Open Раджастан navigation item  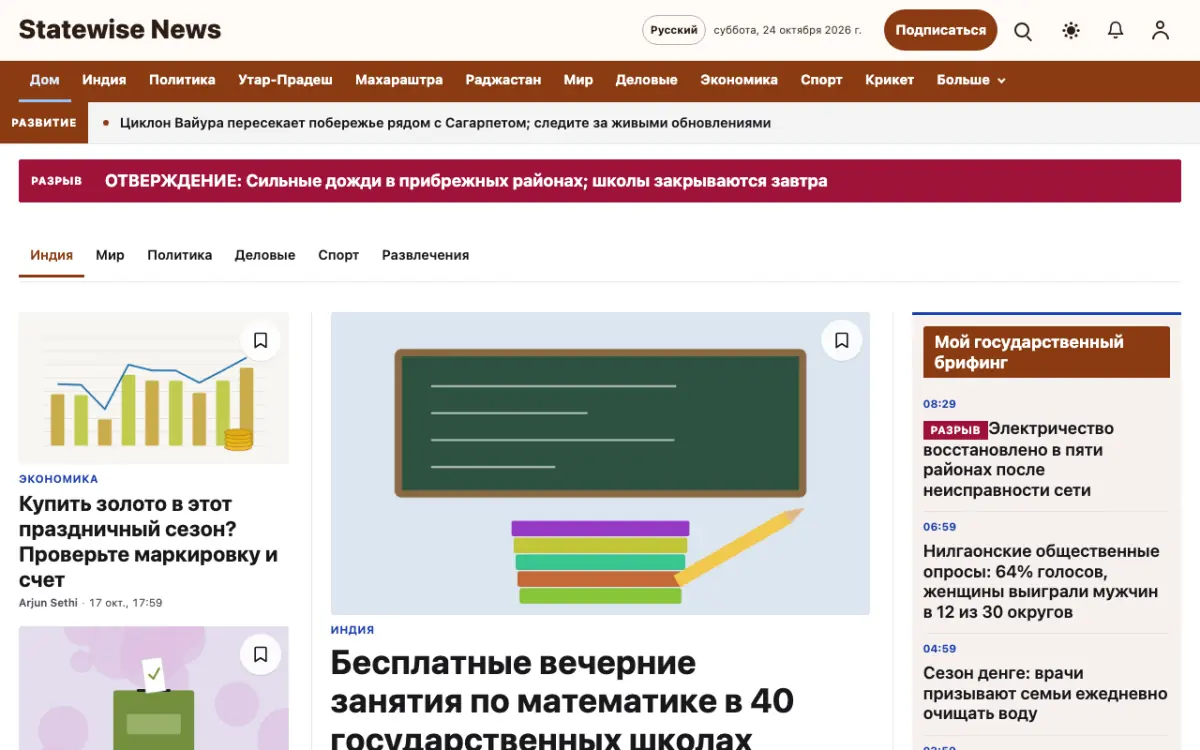click(503, 80)
